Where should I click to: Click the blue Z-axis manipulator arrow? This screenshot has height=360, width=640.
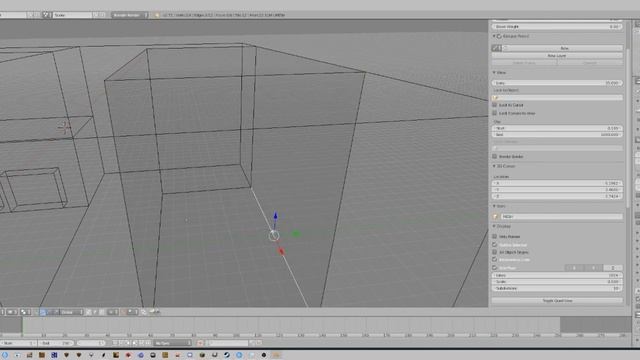point(275,216)
